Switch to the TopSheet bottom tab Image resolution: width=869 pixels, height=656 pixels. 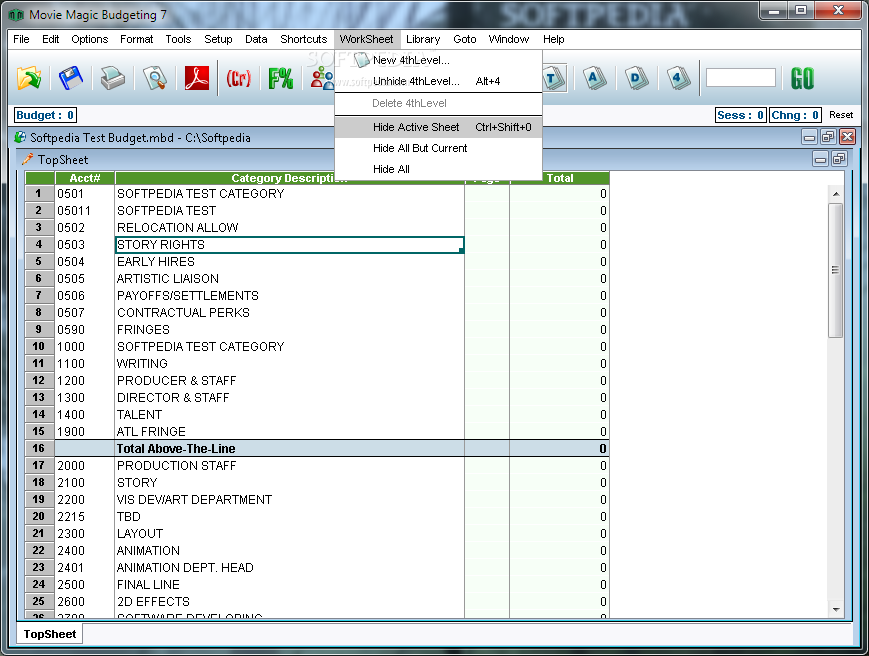coord(50,634)
